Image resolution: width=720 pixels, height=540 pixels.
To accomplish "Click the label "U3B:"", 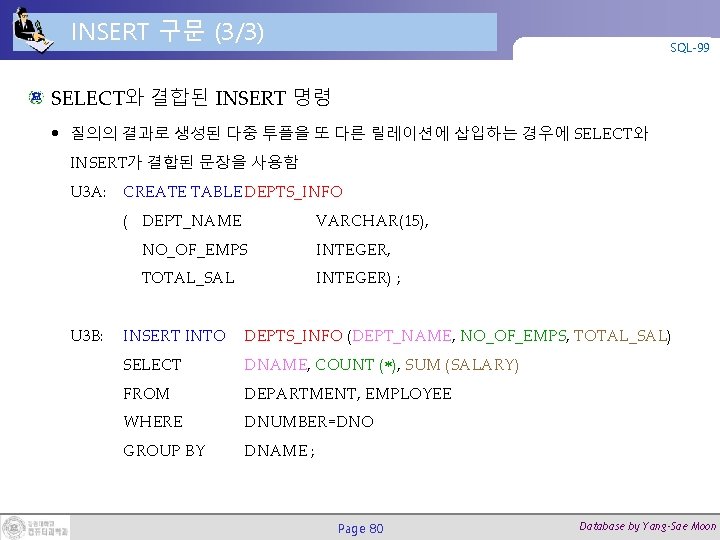I will click(87, 336).
